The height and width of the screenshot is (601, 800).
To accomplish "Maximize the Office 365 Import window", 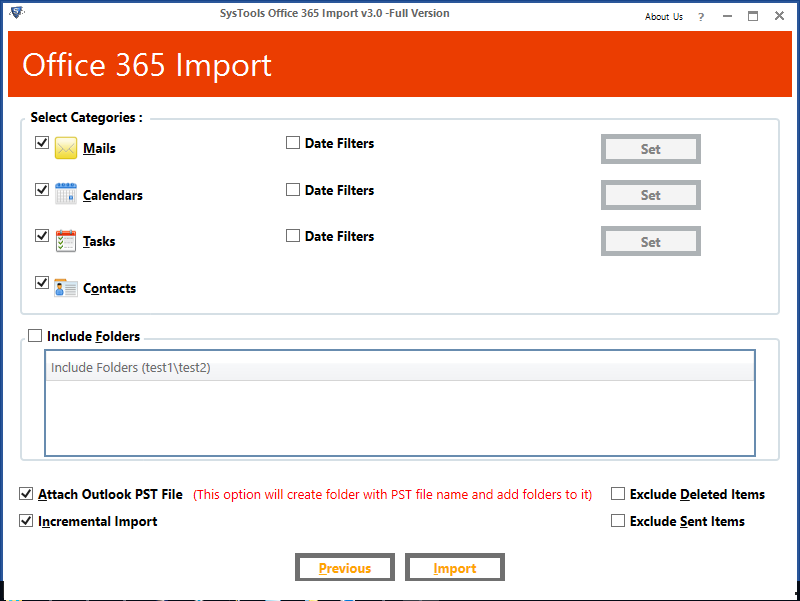I will click(x=753, y=16).
